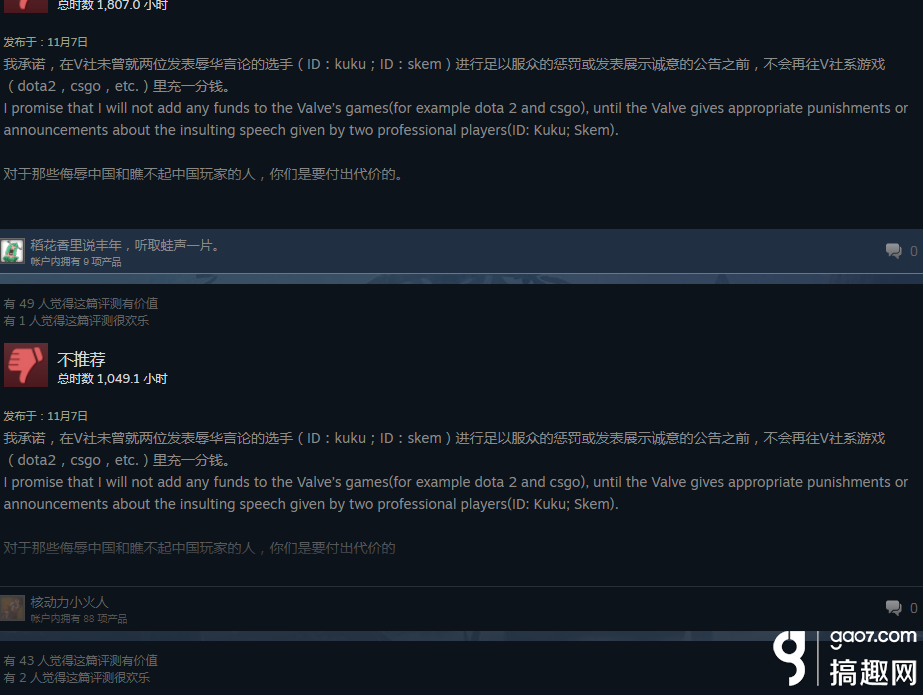Open profile of 核动力小火人
The width and height of the screenshot is (923, 695).
tap(69, 602)
